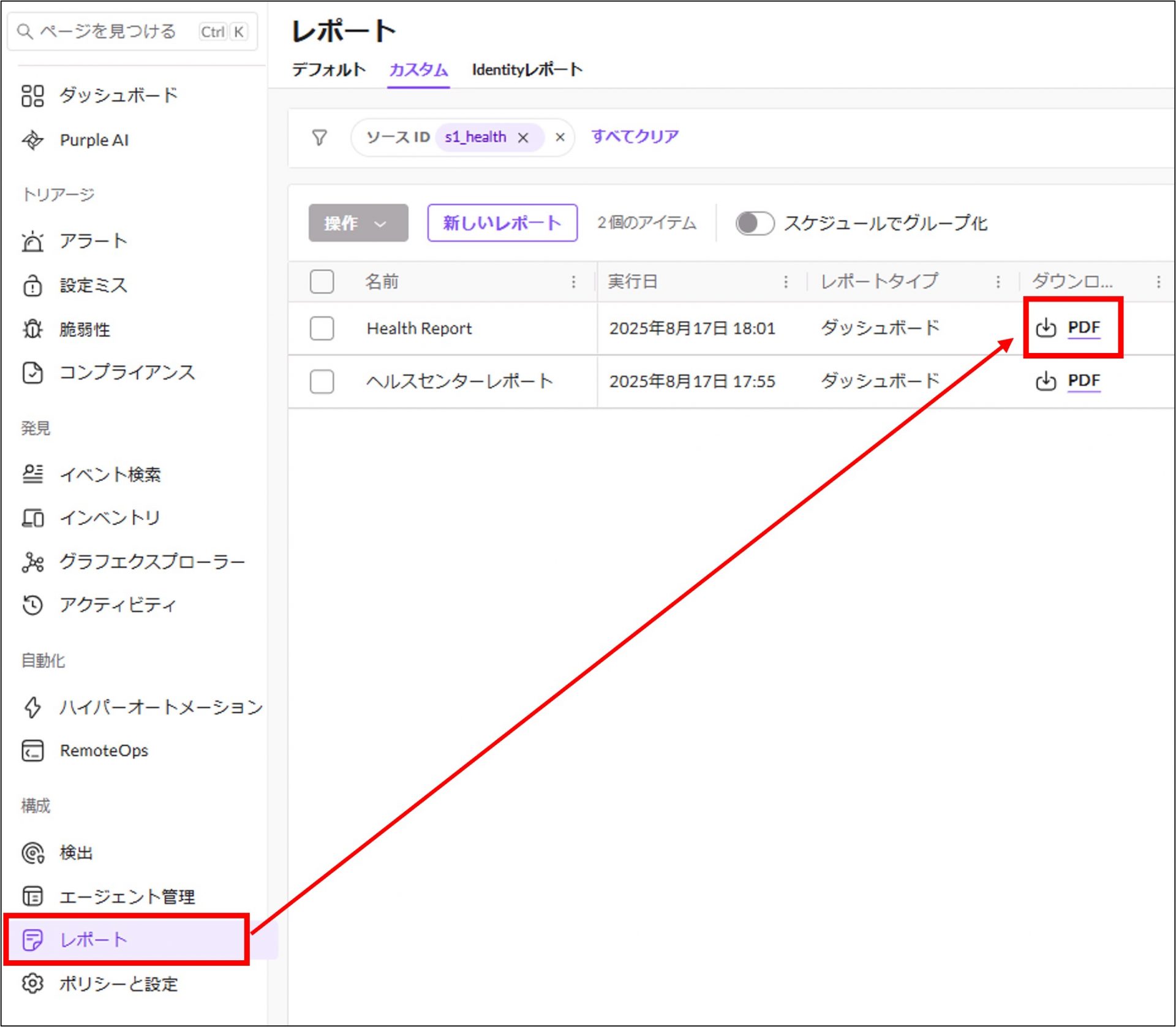Expand the 操作 dropdown button
This screenshot has width=1176, height=1027.
click(x=358, y=223)
